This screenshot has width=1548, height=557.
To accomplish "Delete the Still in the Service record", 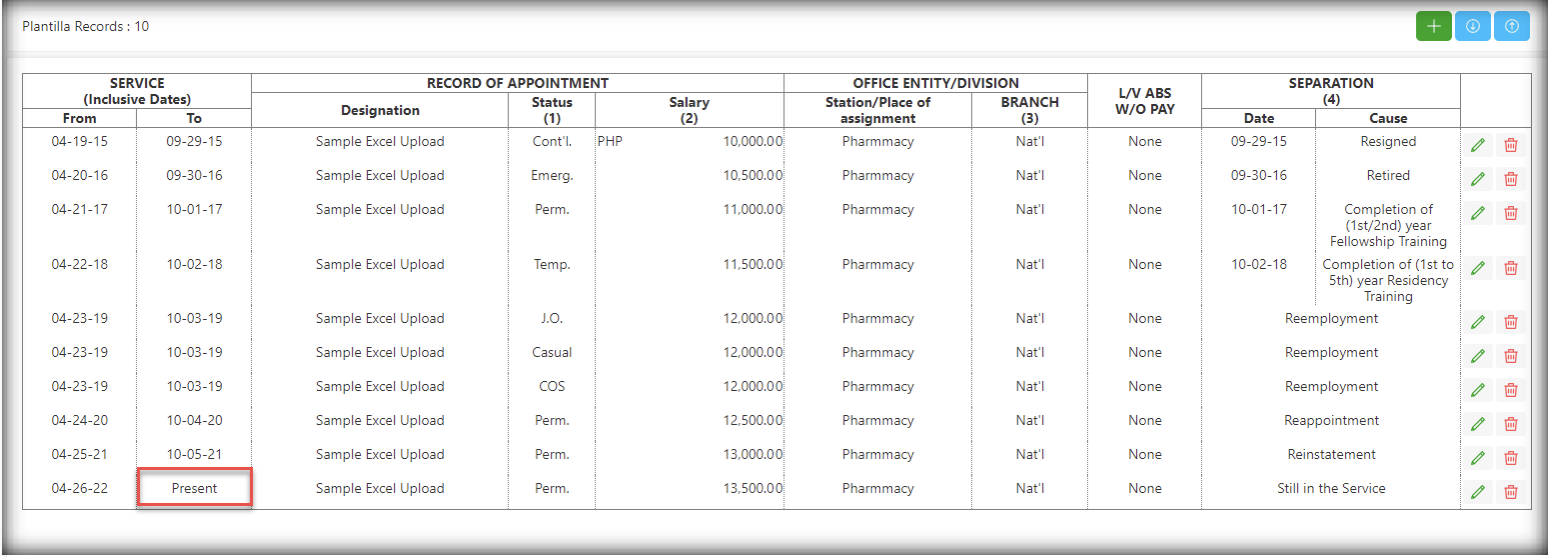I will (1511, 492).
